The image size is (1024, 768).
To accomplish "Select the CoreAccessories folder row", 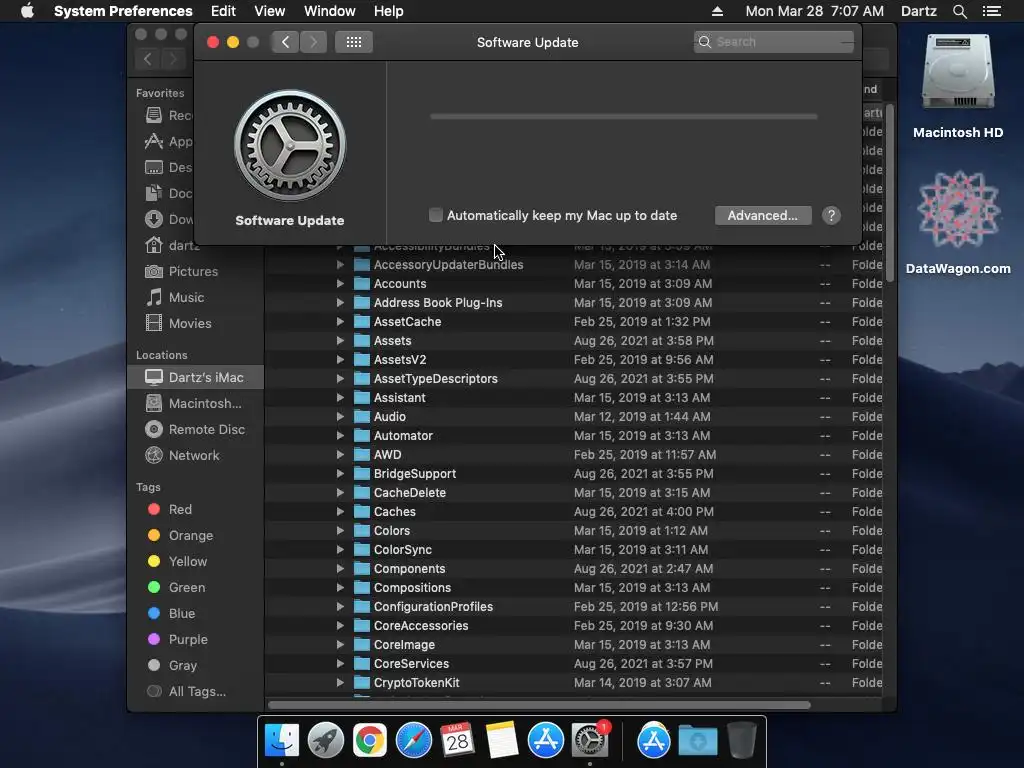I will pos(573,625).
